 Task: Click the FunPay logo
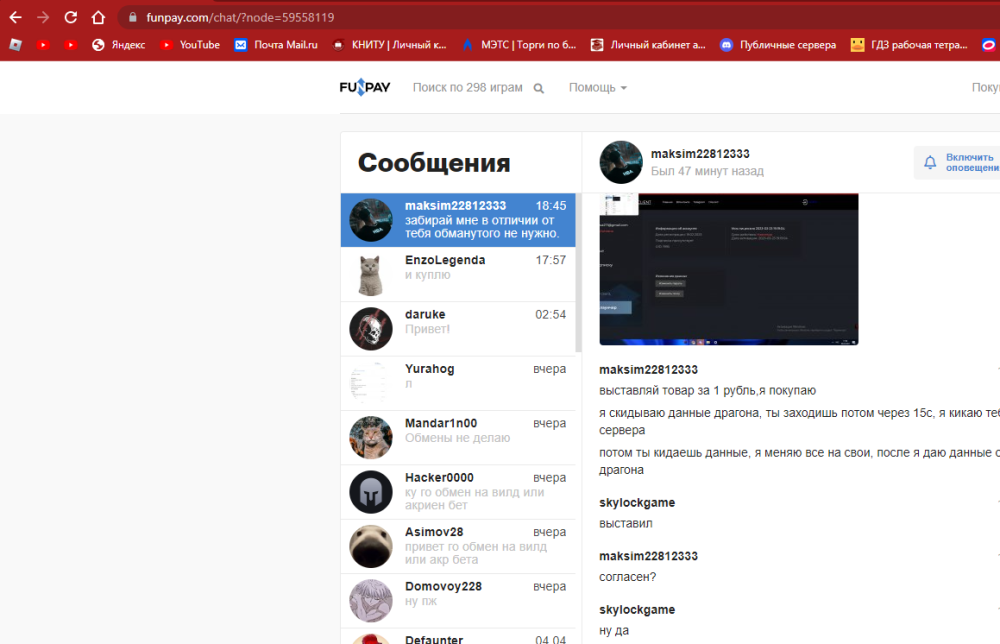coord(365,87)
